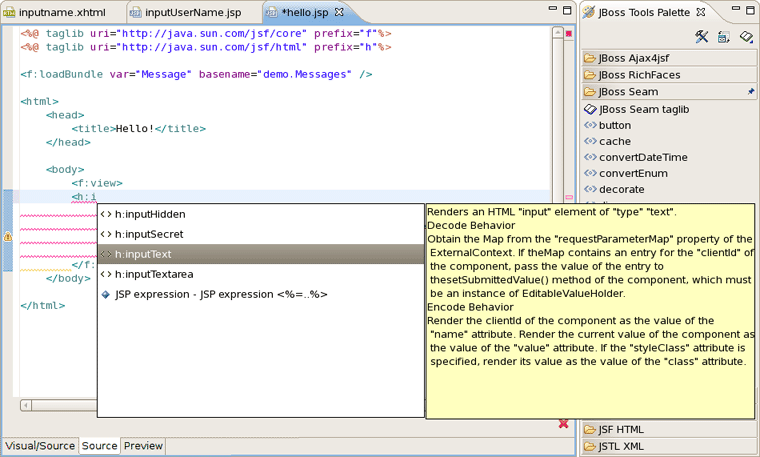The height and width of the screenshot is (457, 760).
Task: Click the Palette Editor hammer icon
Action: (702, 37)
